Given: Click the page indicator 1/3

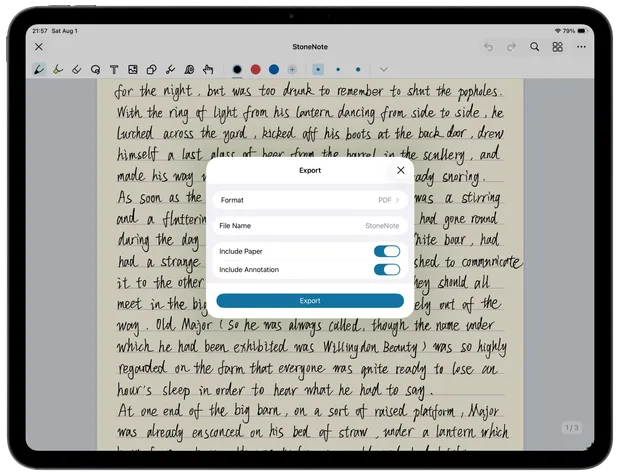Looking at the screenshot, I should [x=572, y=428].
